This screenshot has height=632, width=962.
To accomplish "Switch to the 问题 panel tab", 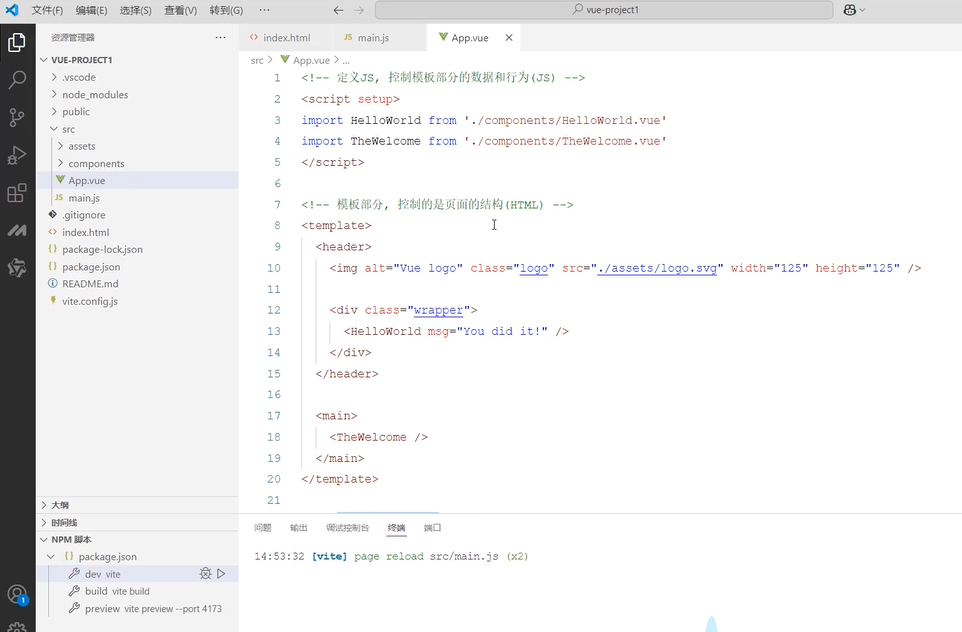I will click(x=263, y=528).
